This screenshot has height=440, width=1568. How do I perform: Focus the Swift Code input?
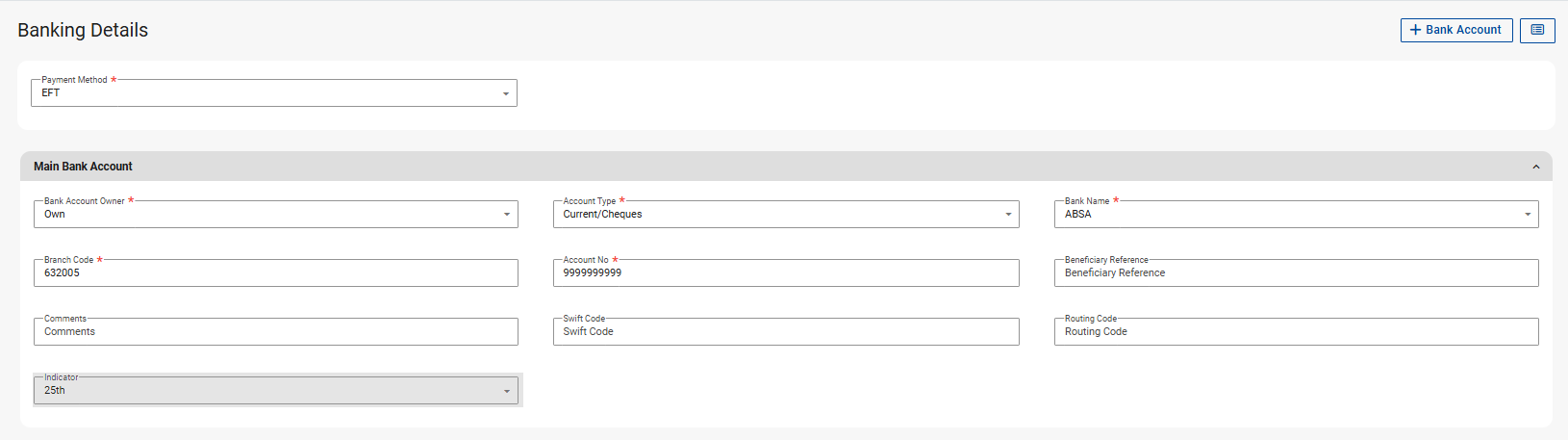point(785,332)
